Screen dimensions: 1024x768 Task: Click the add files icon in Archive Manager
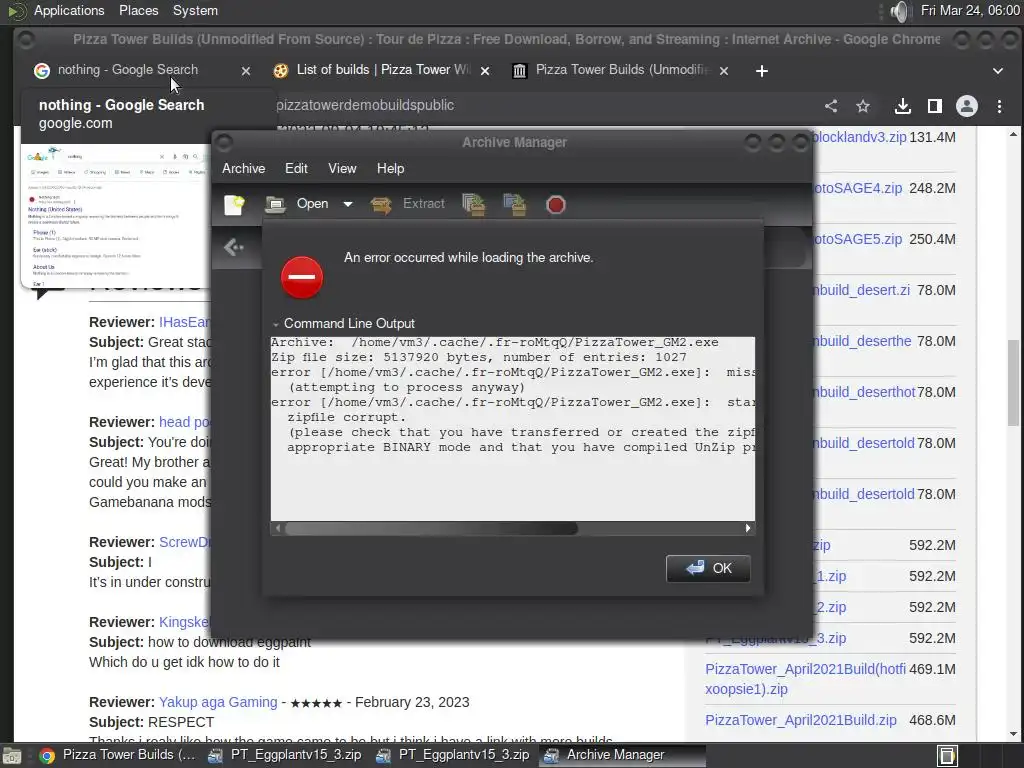point(473,204)
